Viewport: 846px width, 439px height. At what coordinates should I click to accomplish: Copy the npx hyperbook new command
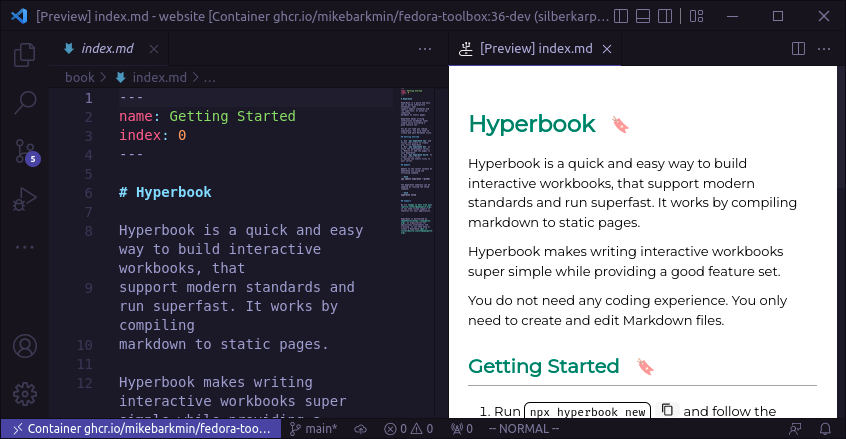pyautogui.click(x=667, y=410)
